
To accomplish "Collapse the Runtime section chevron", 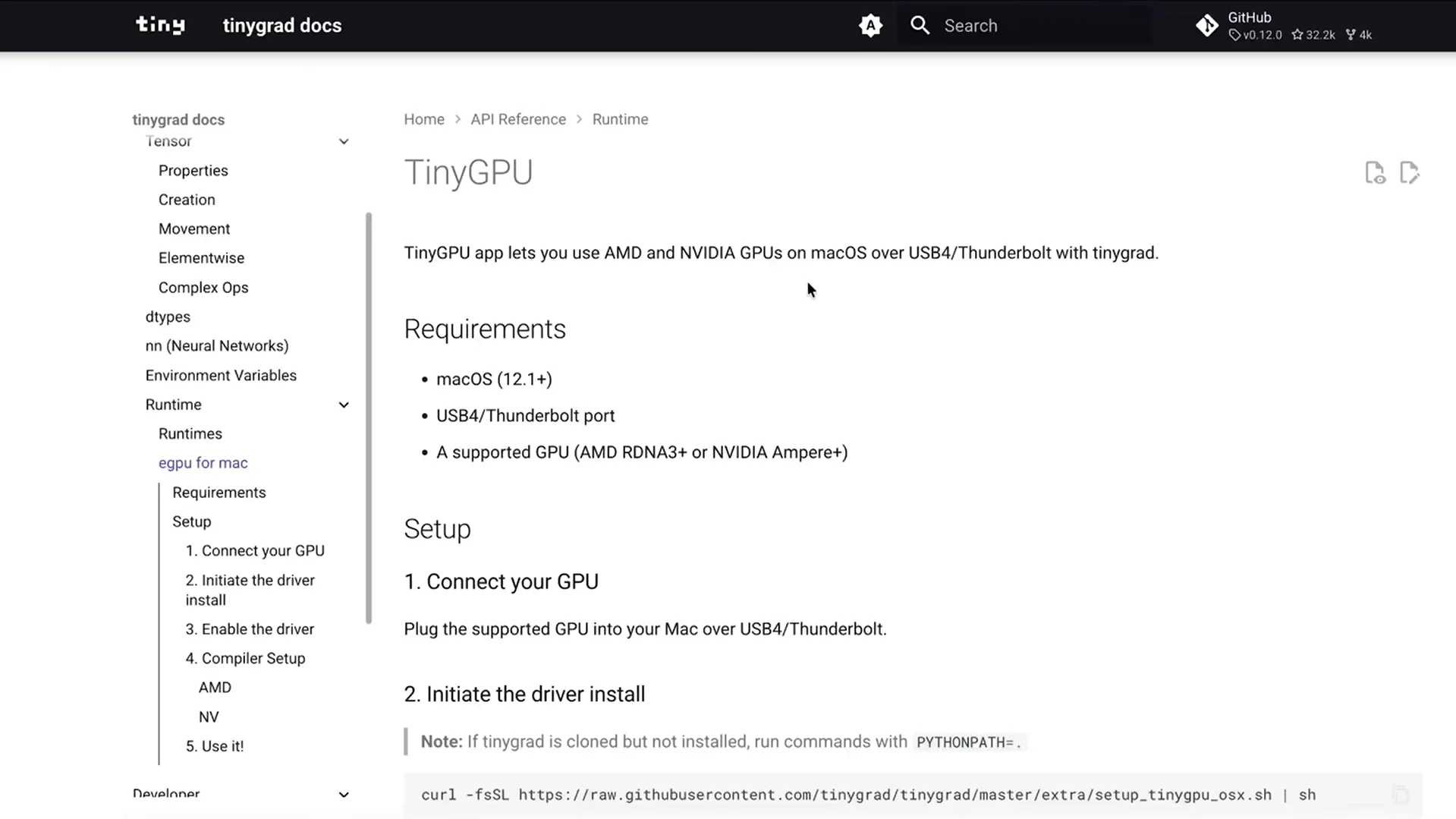I will (x=344, y=405).
